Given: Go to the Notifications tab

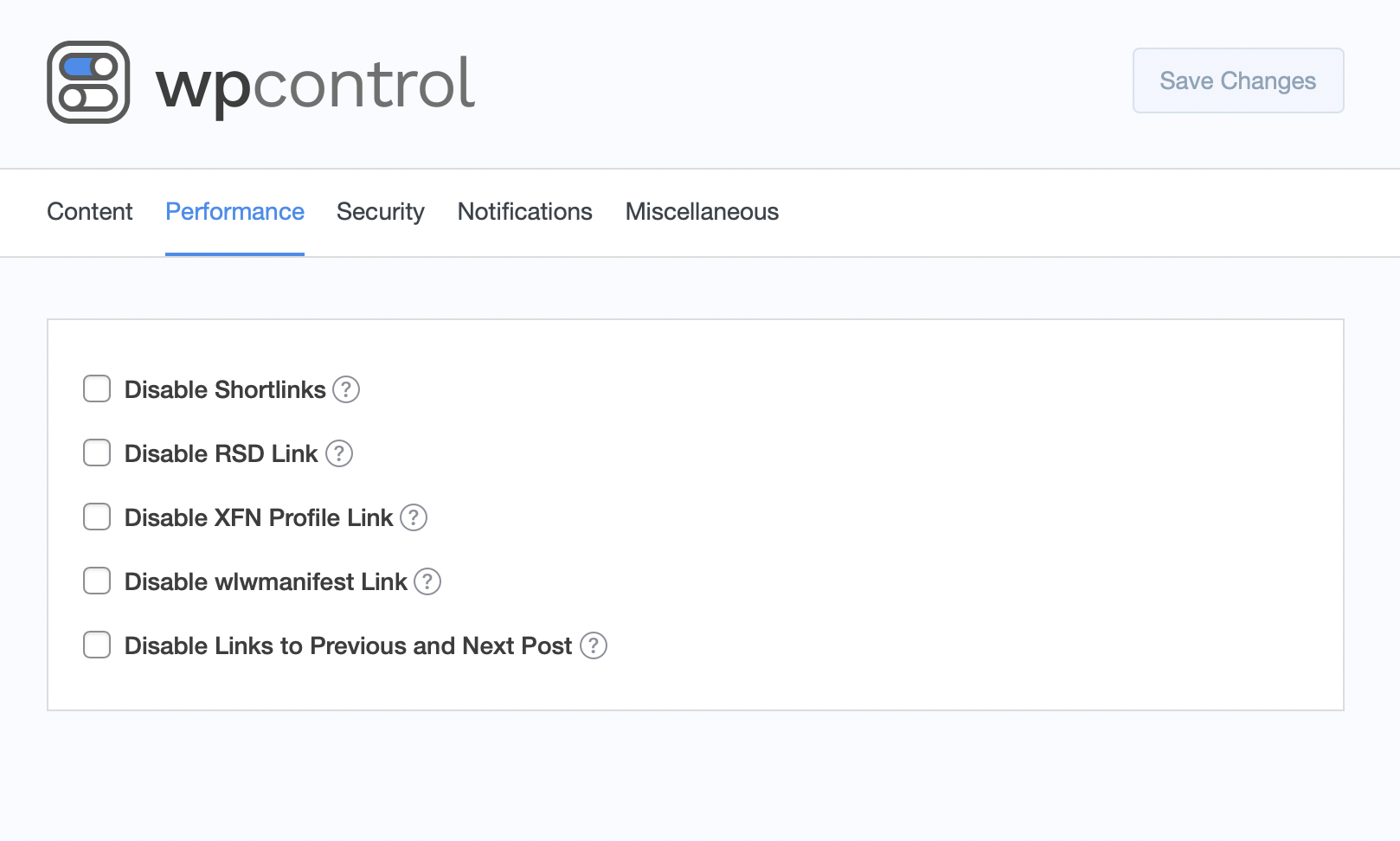Looking at the screenshot, I should point(525,212).
